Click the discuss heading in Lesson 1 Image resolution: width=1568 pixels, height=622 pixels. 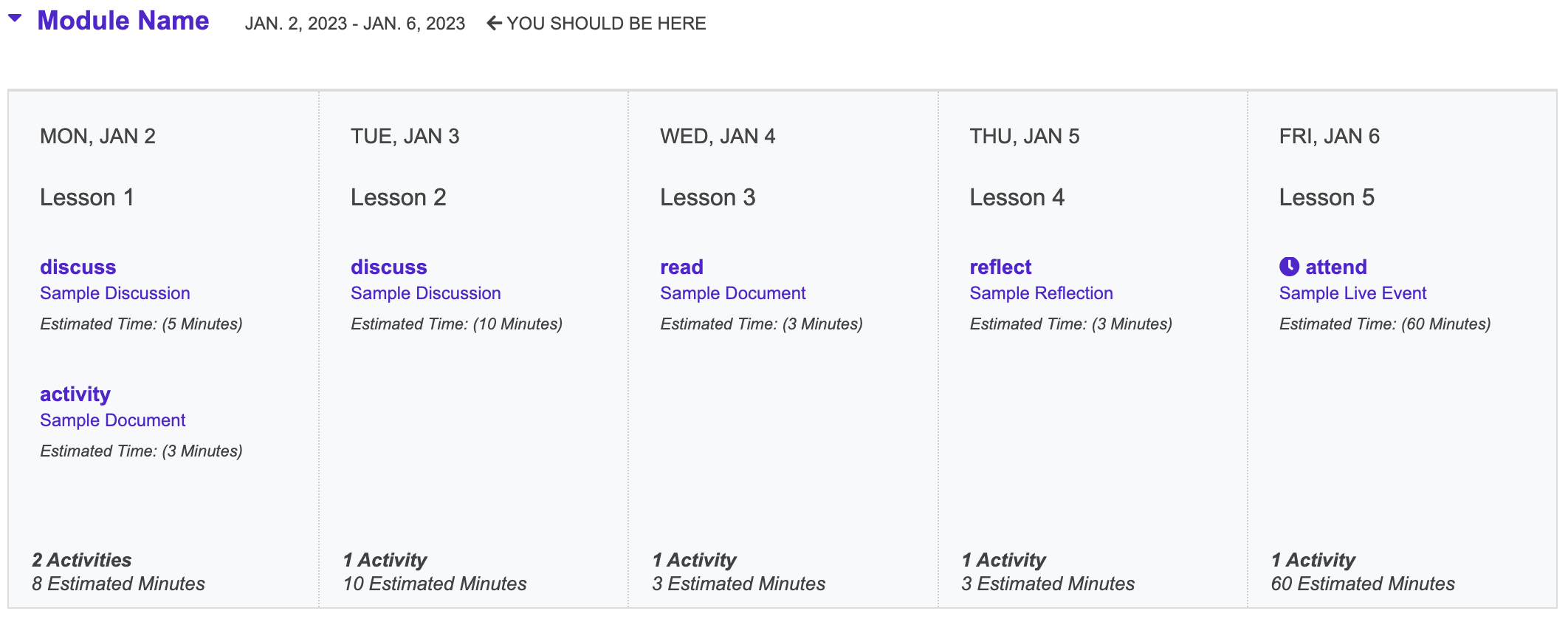point(78,267)
